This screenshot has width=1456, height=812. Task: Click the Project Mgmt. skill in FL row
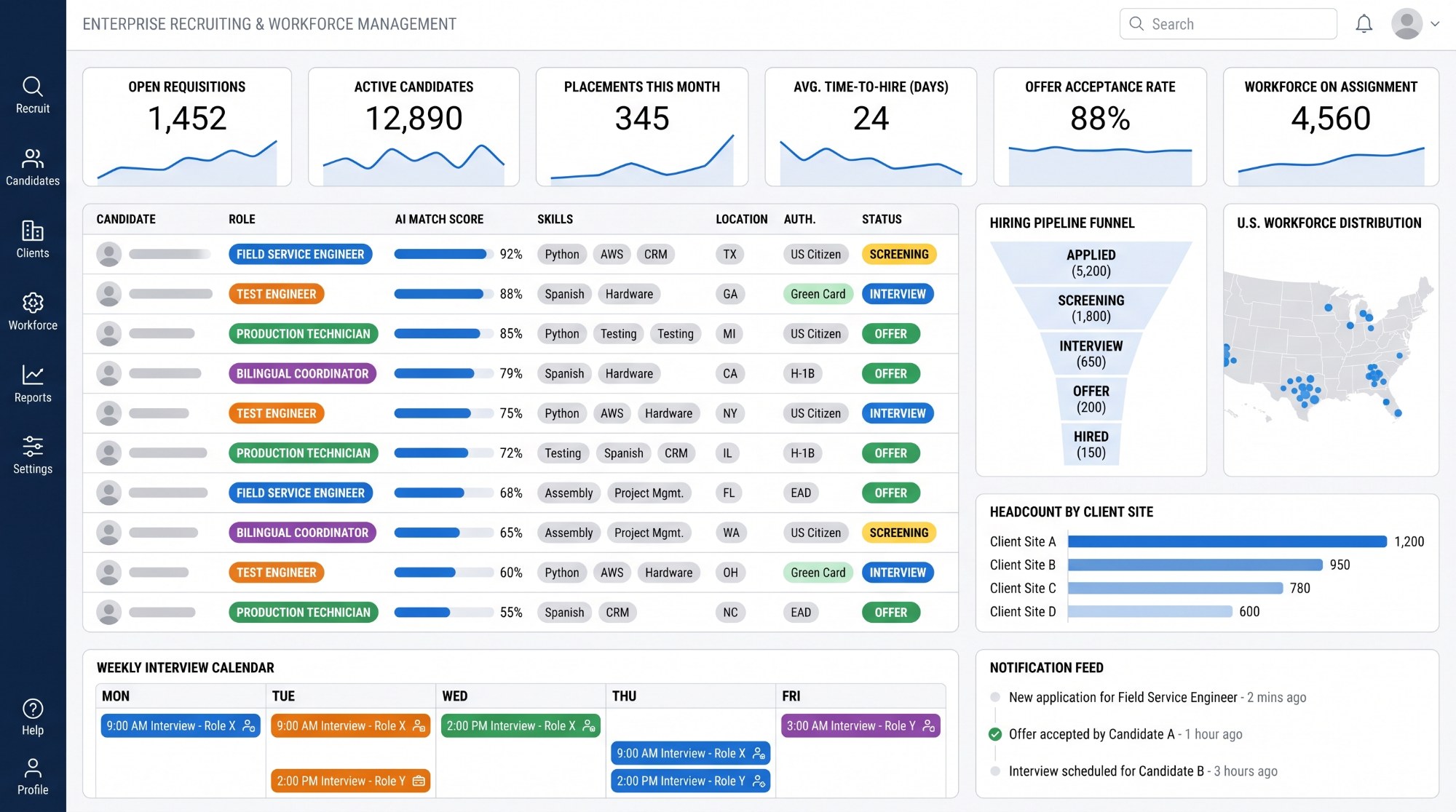649,493
